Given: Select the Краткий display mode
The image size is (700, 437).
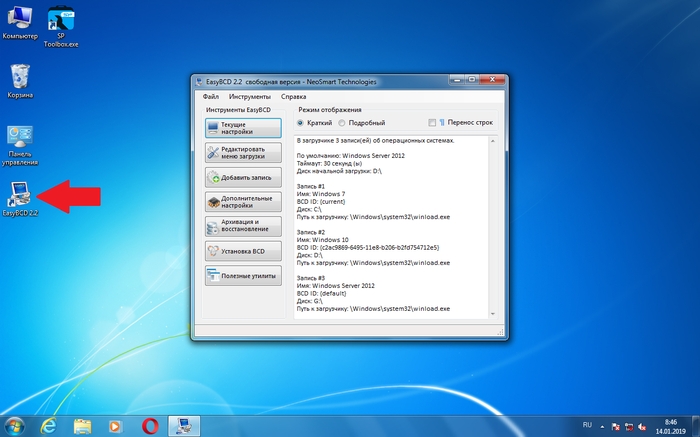Looking at the screenshot, I should [x=300, y=123].
